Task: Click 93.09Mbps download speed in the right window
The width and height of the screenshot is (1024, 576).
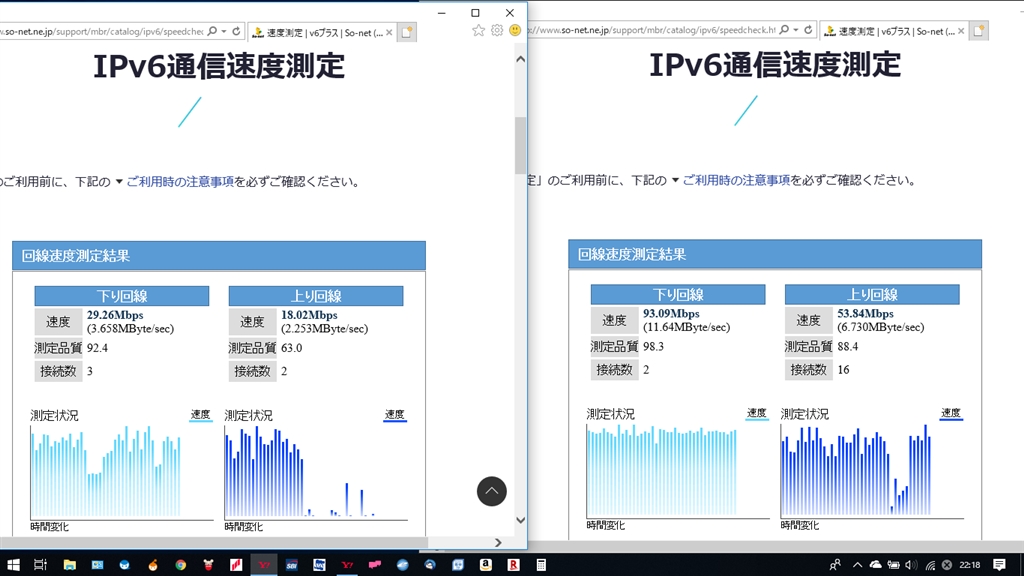Action: coord(671,314)
